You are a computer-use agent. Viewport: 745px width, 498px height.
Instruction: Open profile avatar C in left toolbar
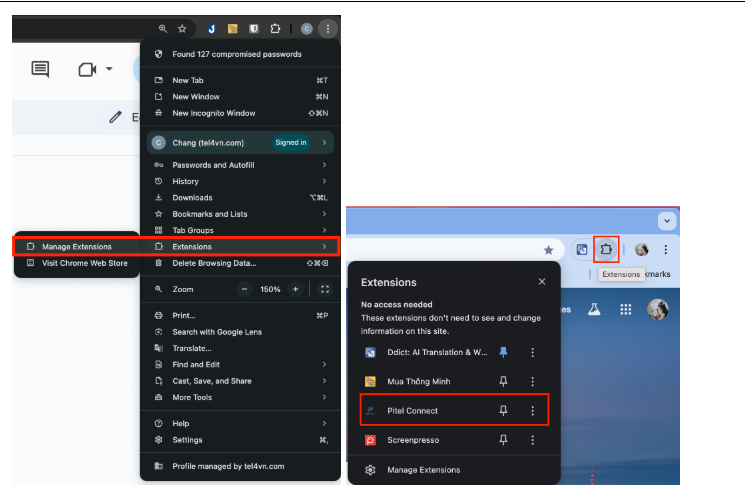tap(307, 29)
